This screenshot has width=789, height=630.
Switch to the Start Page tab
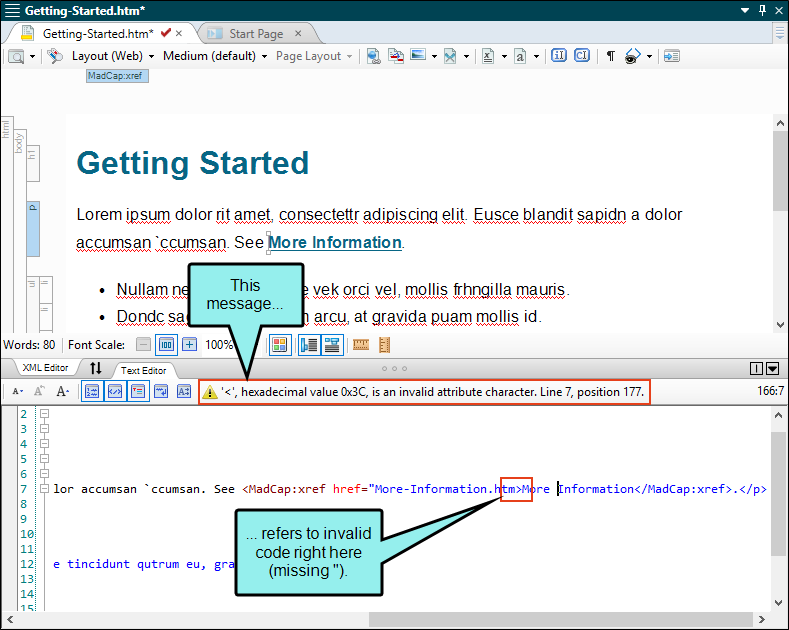(x=256, y=33)
